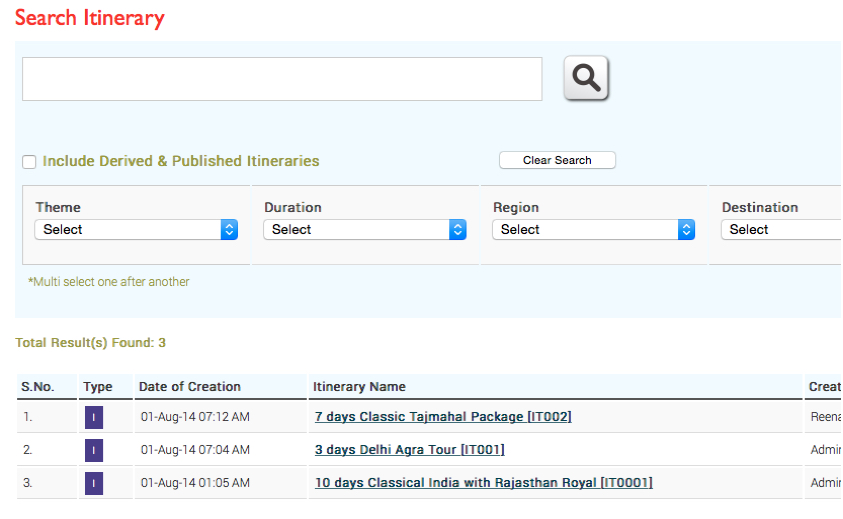The height and width of the screenshot is (519, 843).
Task: Click the type icon for 3 days Delhi Agra Tour
Action: (x=94, y=450)
